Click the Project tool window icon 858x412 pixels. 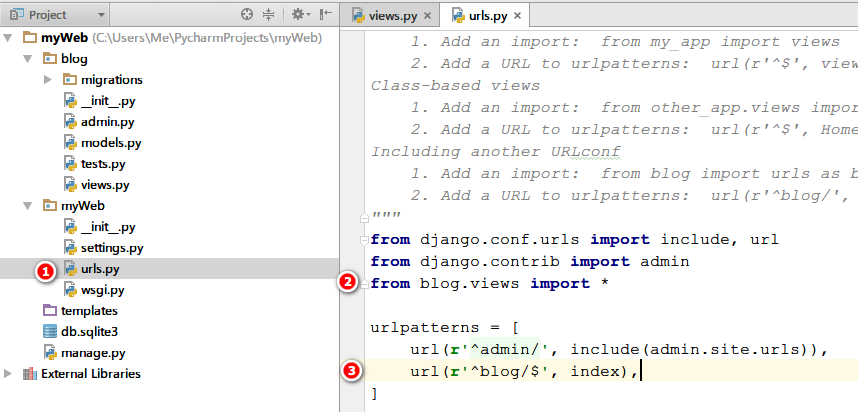pos(17,15)
